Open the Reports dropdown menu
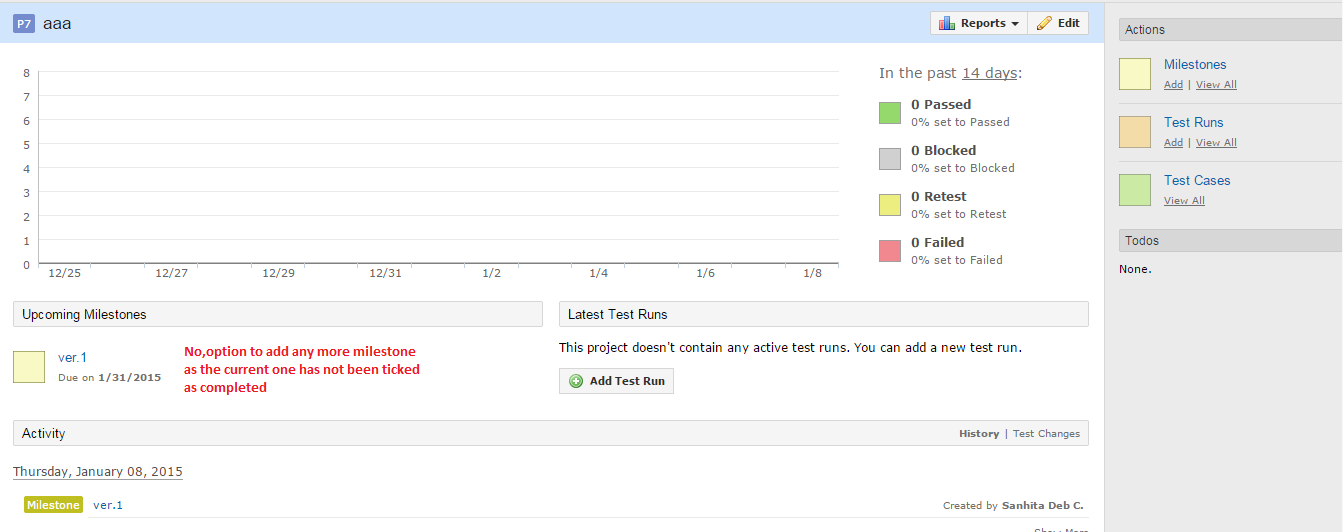Viewport: 1343px width, 532px height. pyautogui.click(x=979, y=23)
